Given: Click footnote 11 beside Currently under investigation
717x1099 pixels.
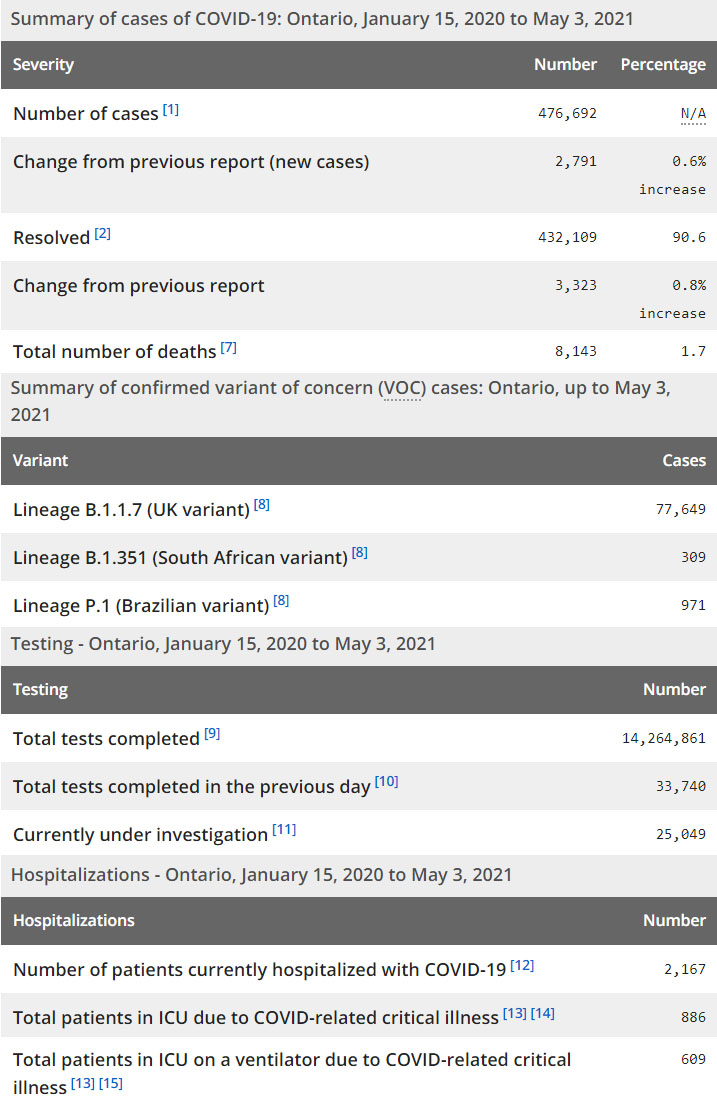Looking at the screenshot, I should tap(284, 830).
